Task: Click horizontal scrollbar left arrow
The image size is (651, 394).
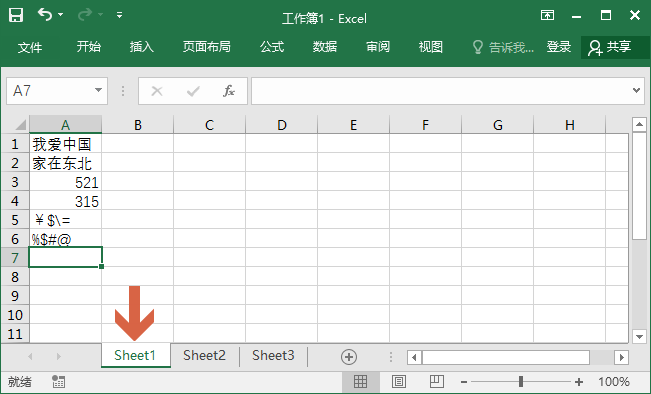Action: pyautogui.click(x=414, y=357)
